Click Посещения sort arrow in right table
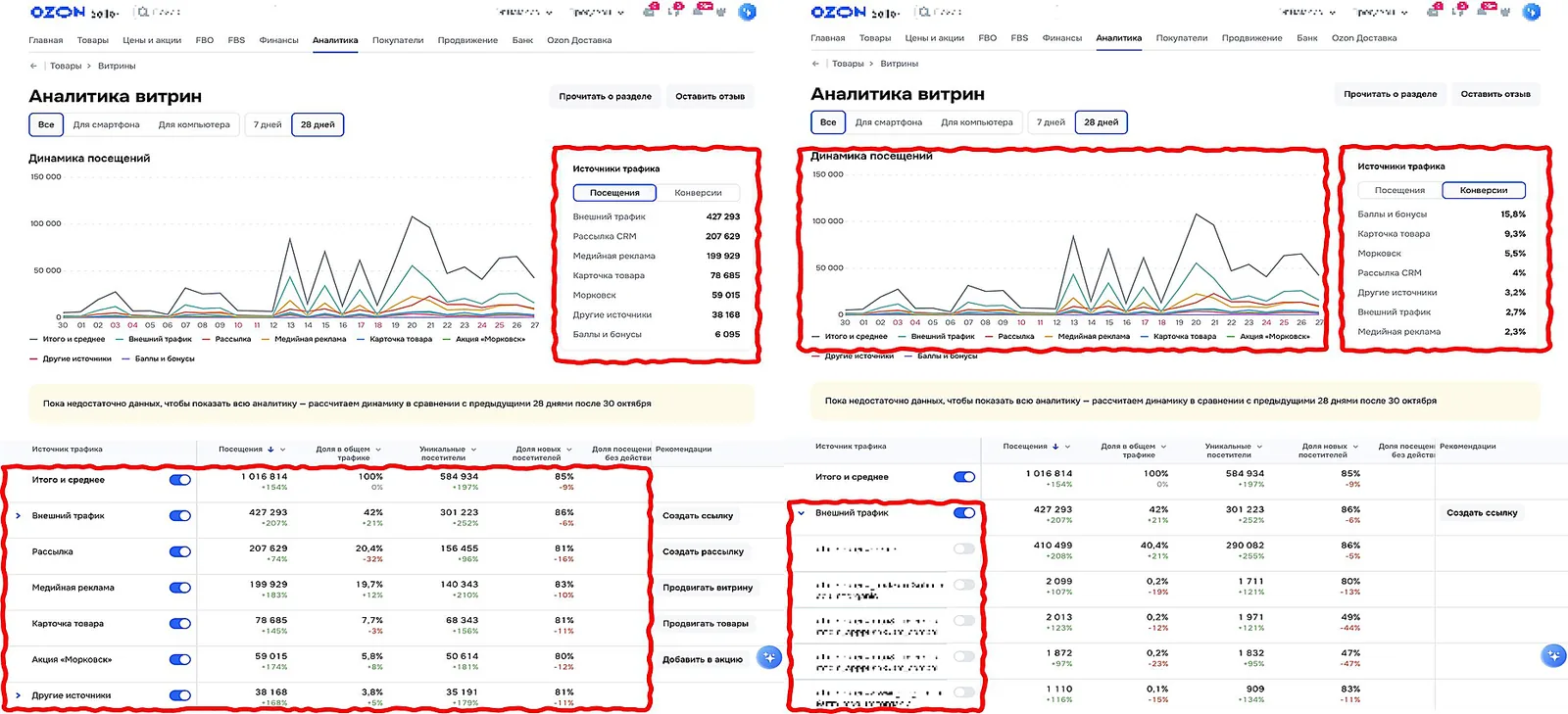 pyautogui.click(x=1055, y=447)
